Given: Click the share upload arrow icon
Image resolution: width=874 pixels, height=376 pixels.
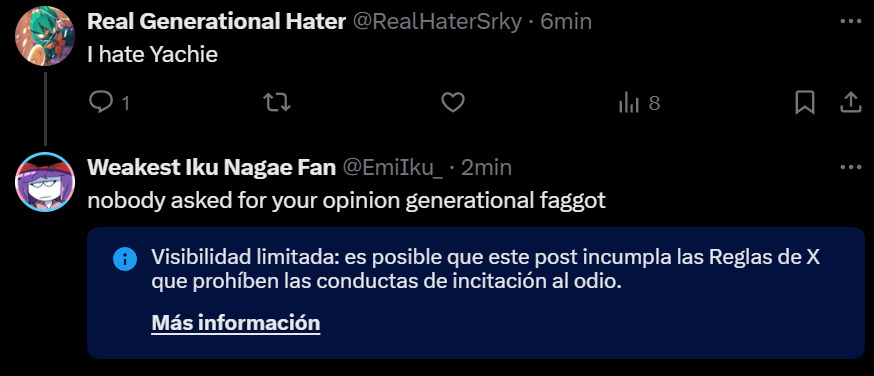Looking at the screenshot, I should point(850,102).
